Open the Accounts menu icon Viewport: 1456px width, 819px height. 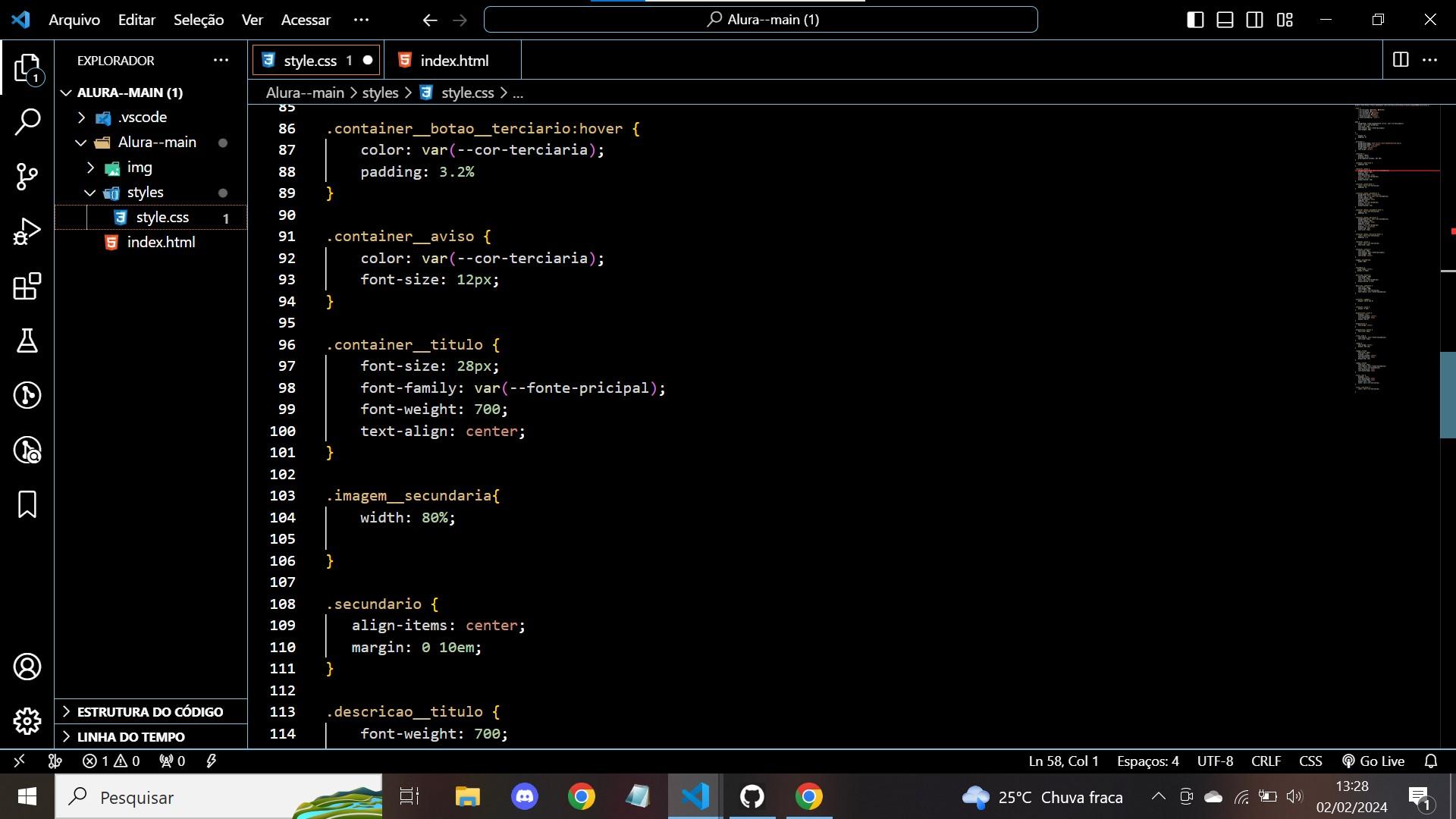[27, 667]
